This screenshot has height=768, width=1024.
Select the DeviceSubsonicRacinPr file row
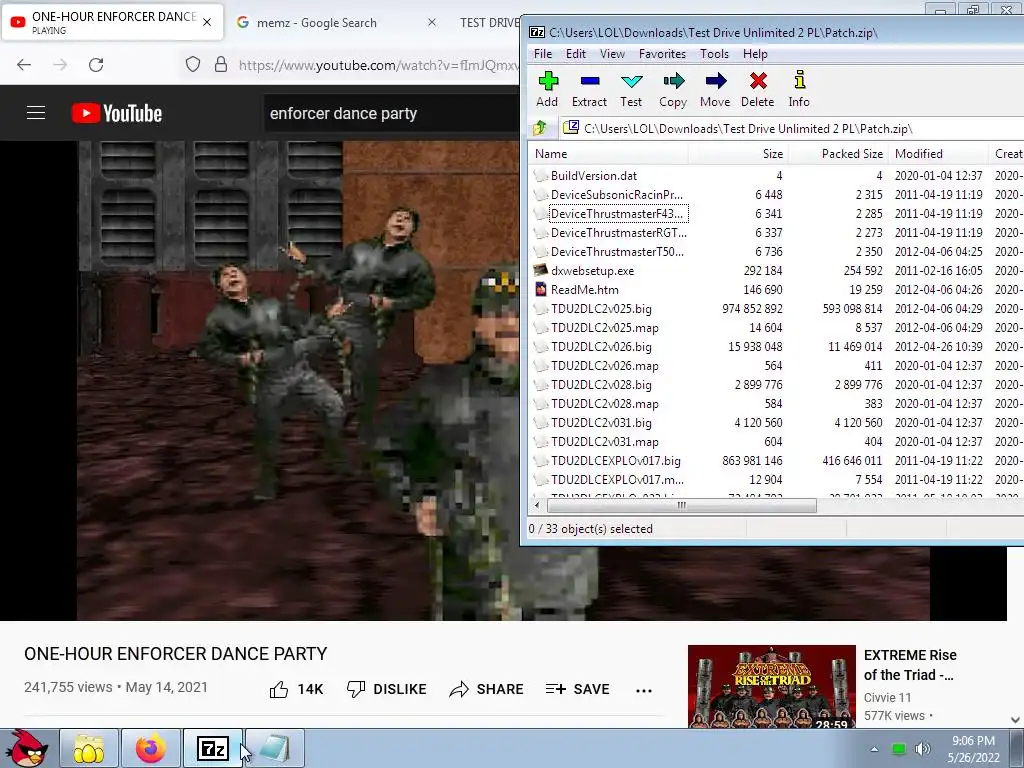[616, 195]
